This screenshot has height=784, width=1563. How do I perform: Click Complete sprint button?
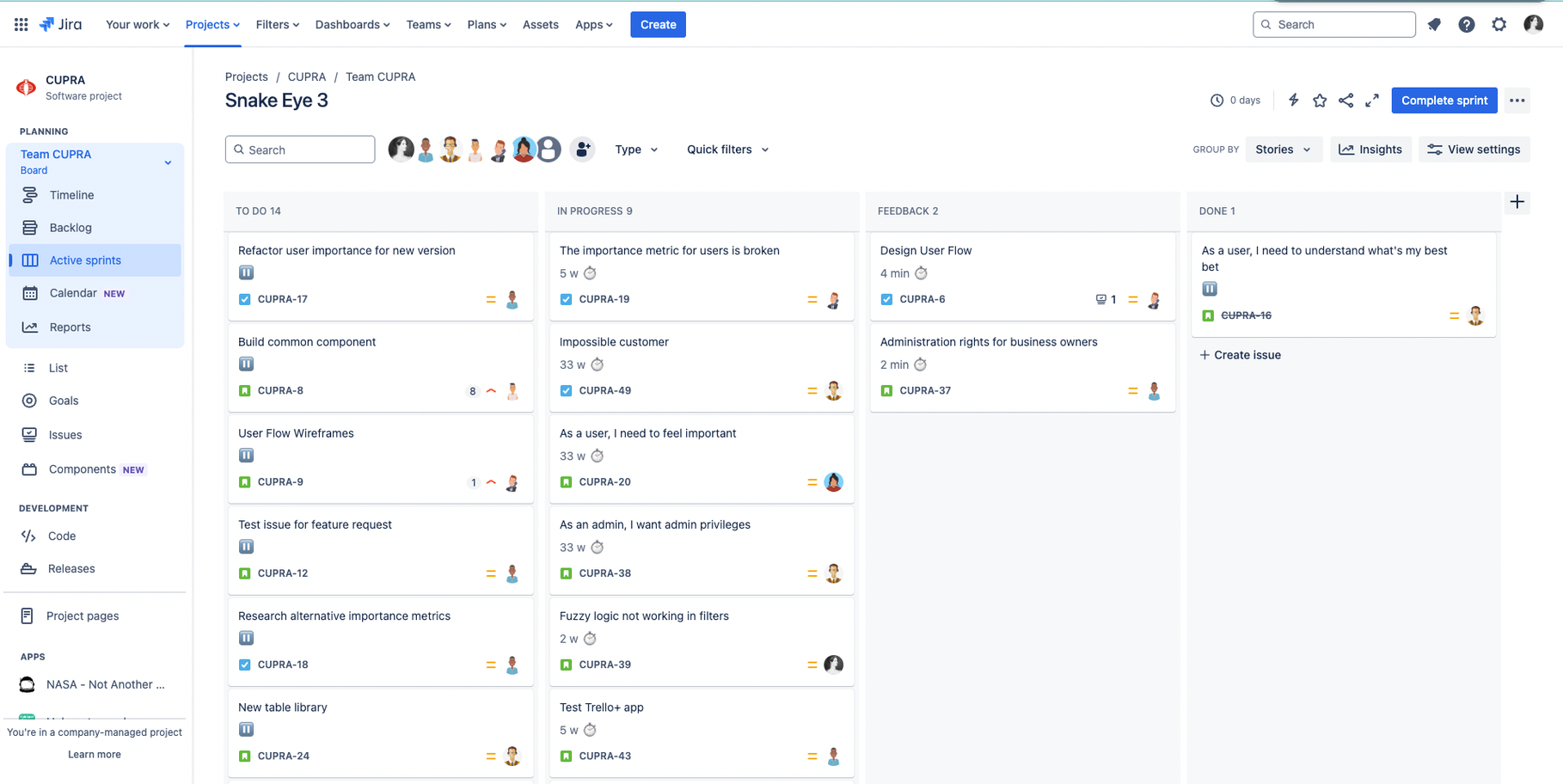(1444, 101)
